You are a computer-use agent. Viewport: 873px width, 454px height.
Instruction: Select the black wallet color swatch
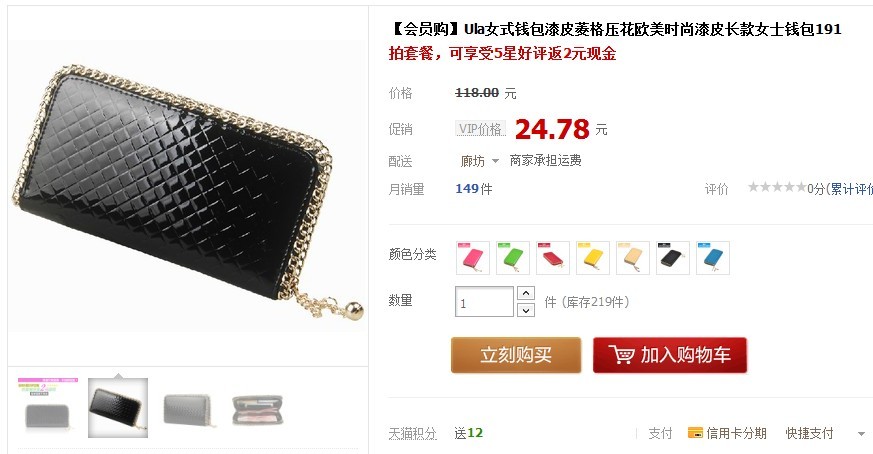[673, 258]
